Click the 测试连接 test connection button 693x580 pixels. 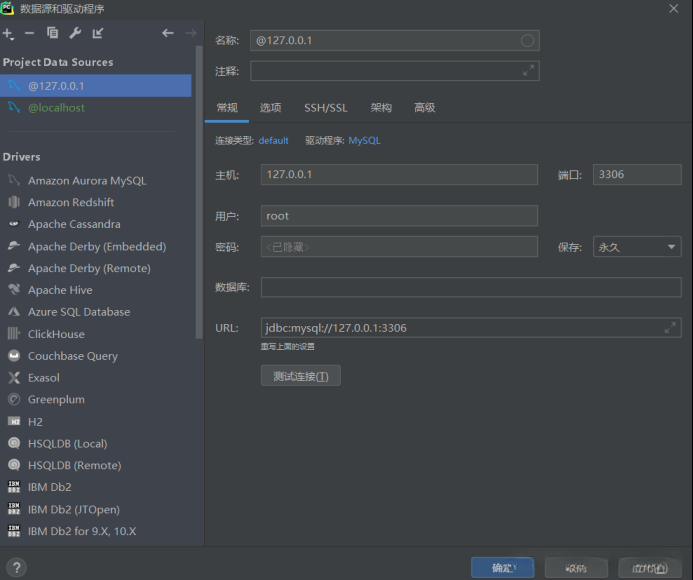[301, 376]
